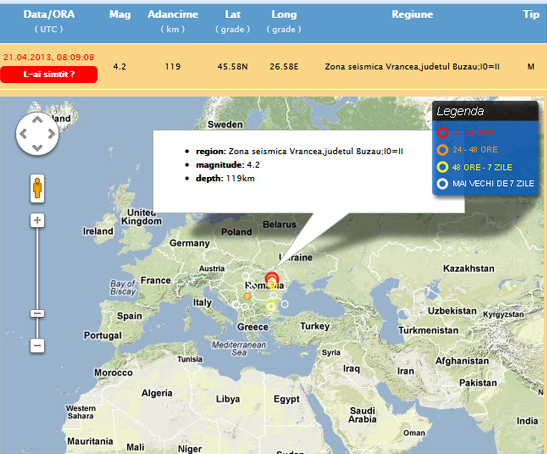This screenshot has width=547, height=454.
Task: Click the M type cell in the table
Action: [x=531, y=67]
